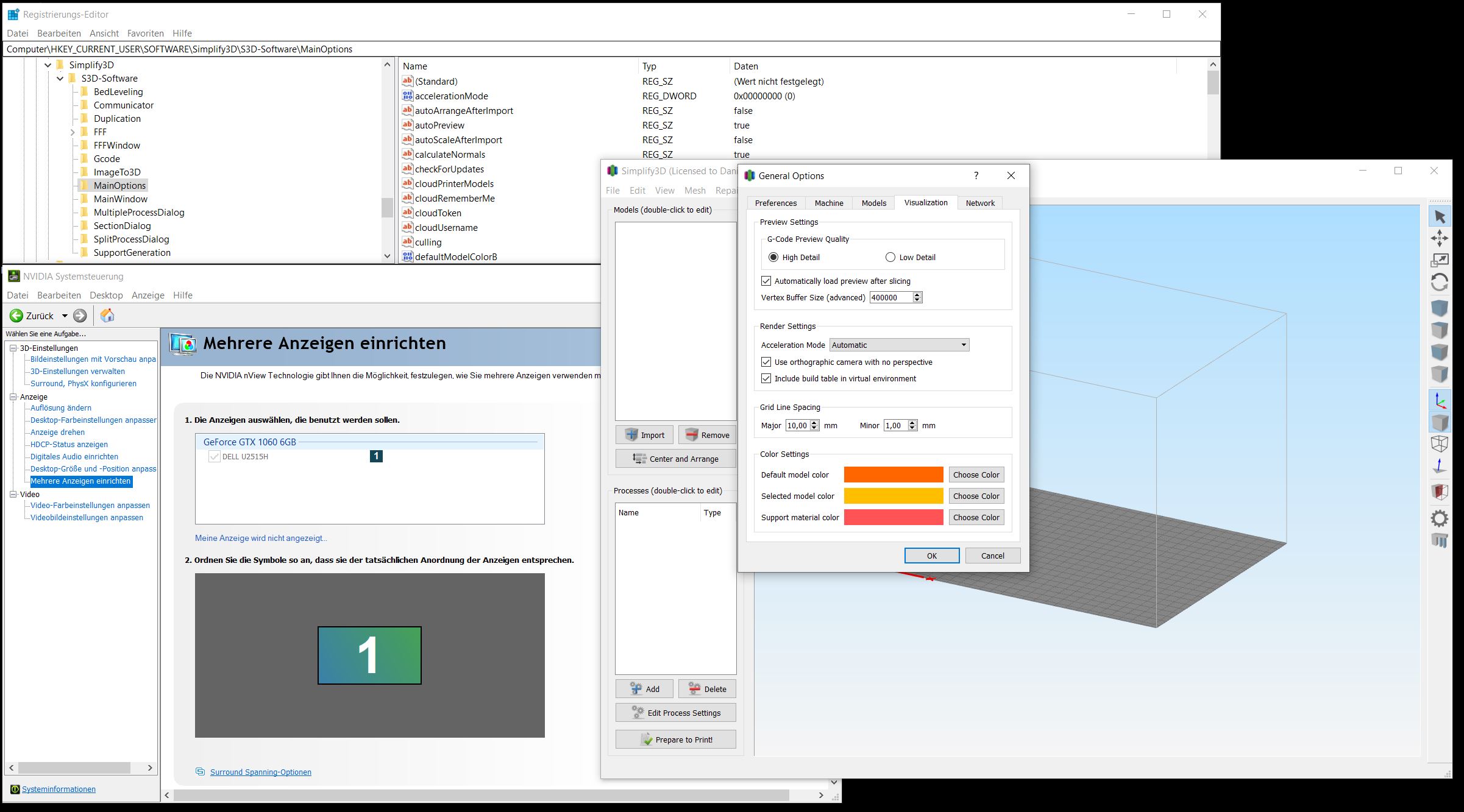Click the General Options help question mark
The image size is (1464, 812).
point(976,175)
